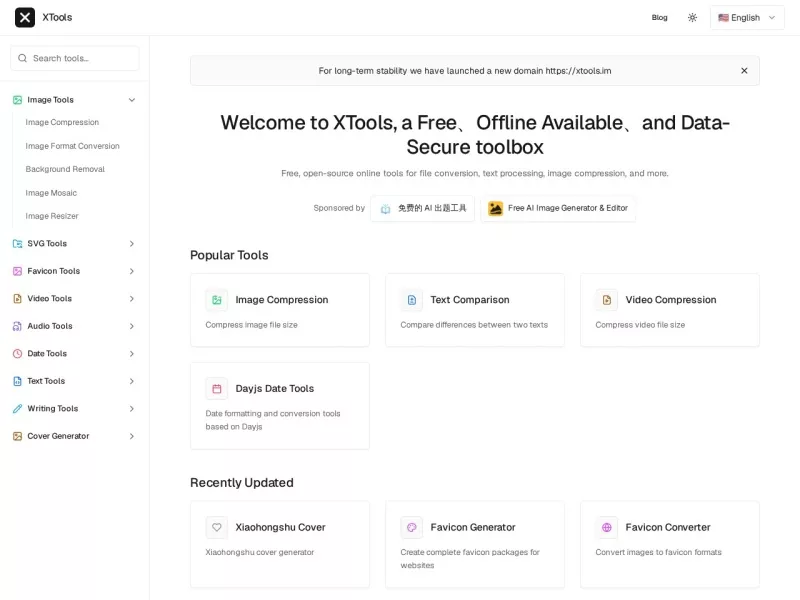
Task: Click the Favicon Converter globe icon
Action: tap(607, 528)
